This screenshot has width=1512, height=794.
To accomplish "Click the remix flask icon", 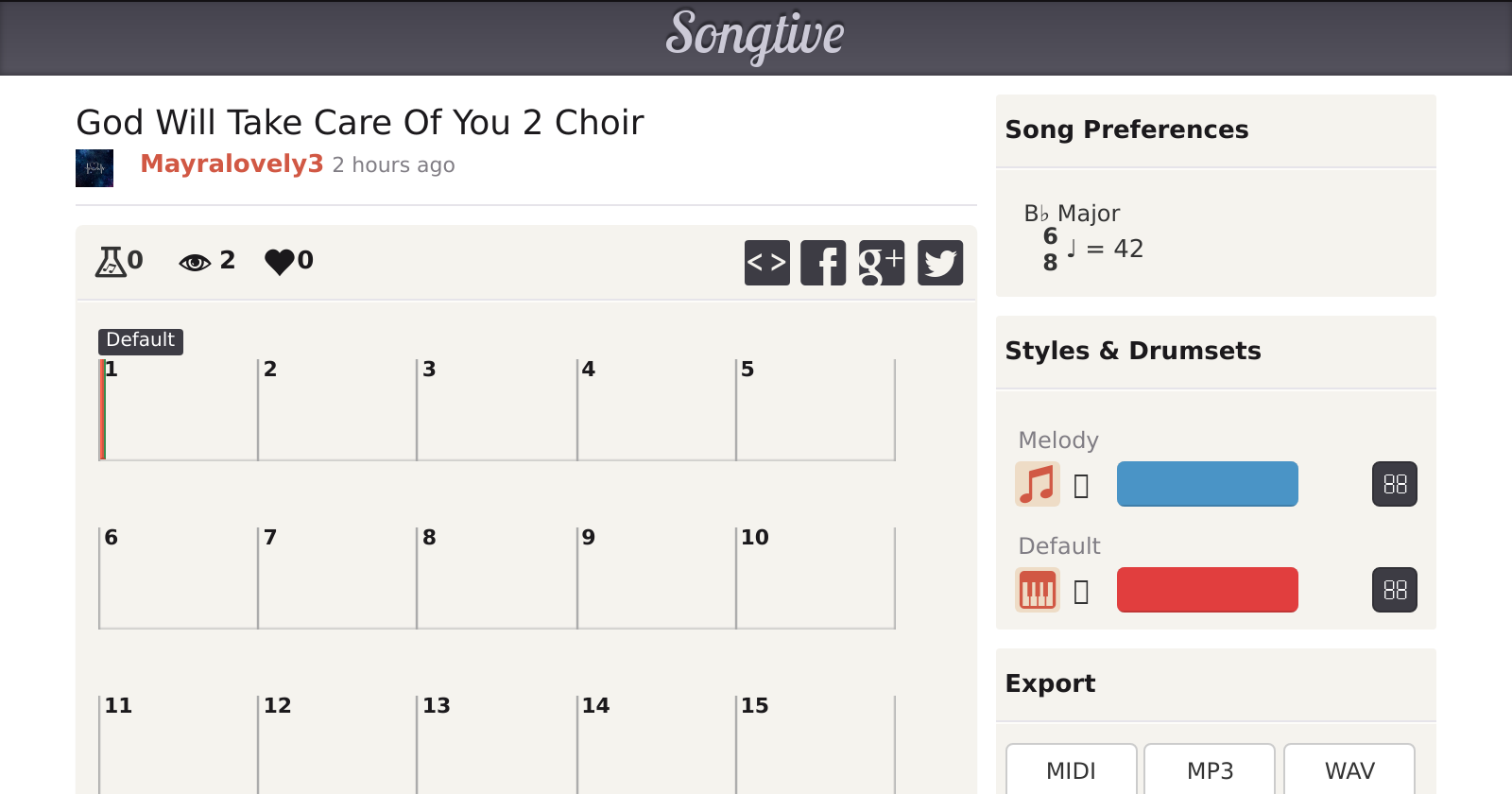I will tap(111, 261).
